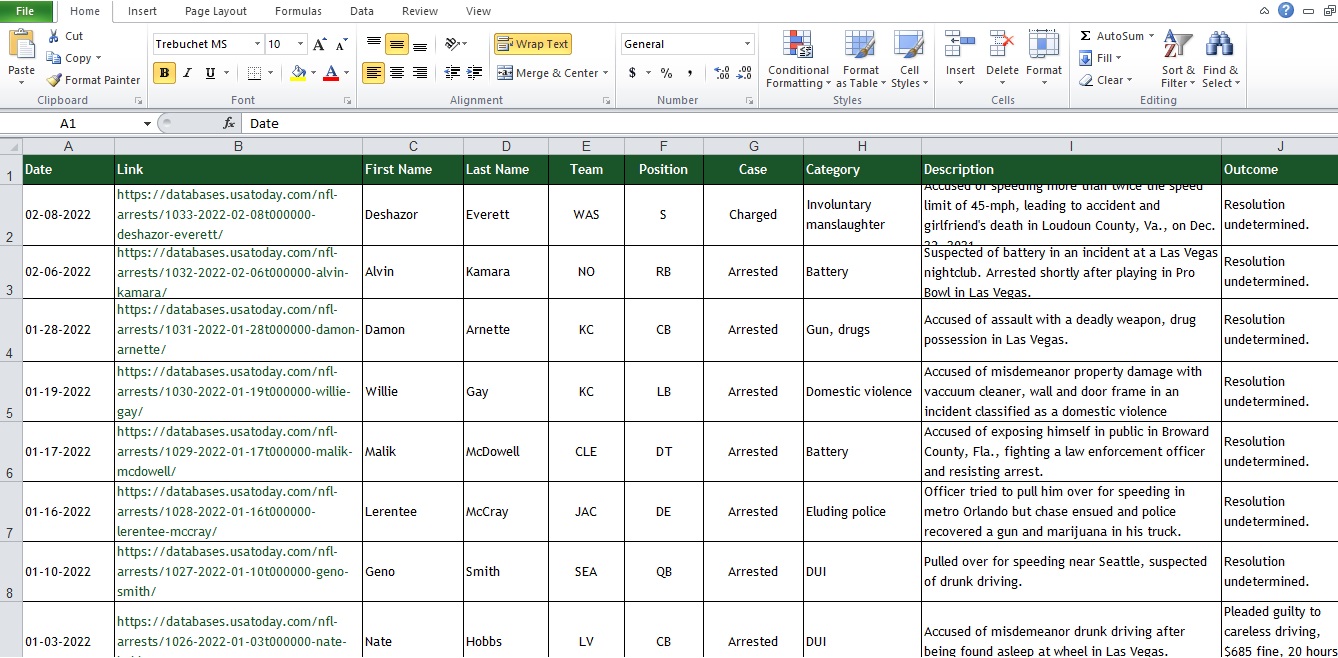Screen dimensions: 1338x658
Task: Decrease decimal places
Action: click(x=745, y=73)
